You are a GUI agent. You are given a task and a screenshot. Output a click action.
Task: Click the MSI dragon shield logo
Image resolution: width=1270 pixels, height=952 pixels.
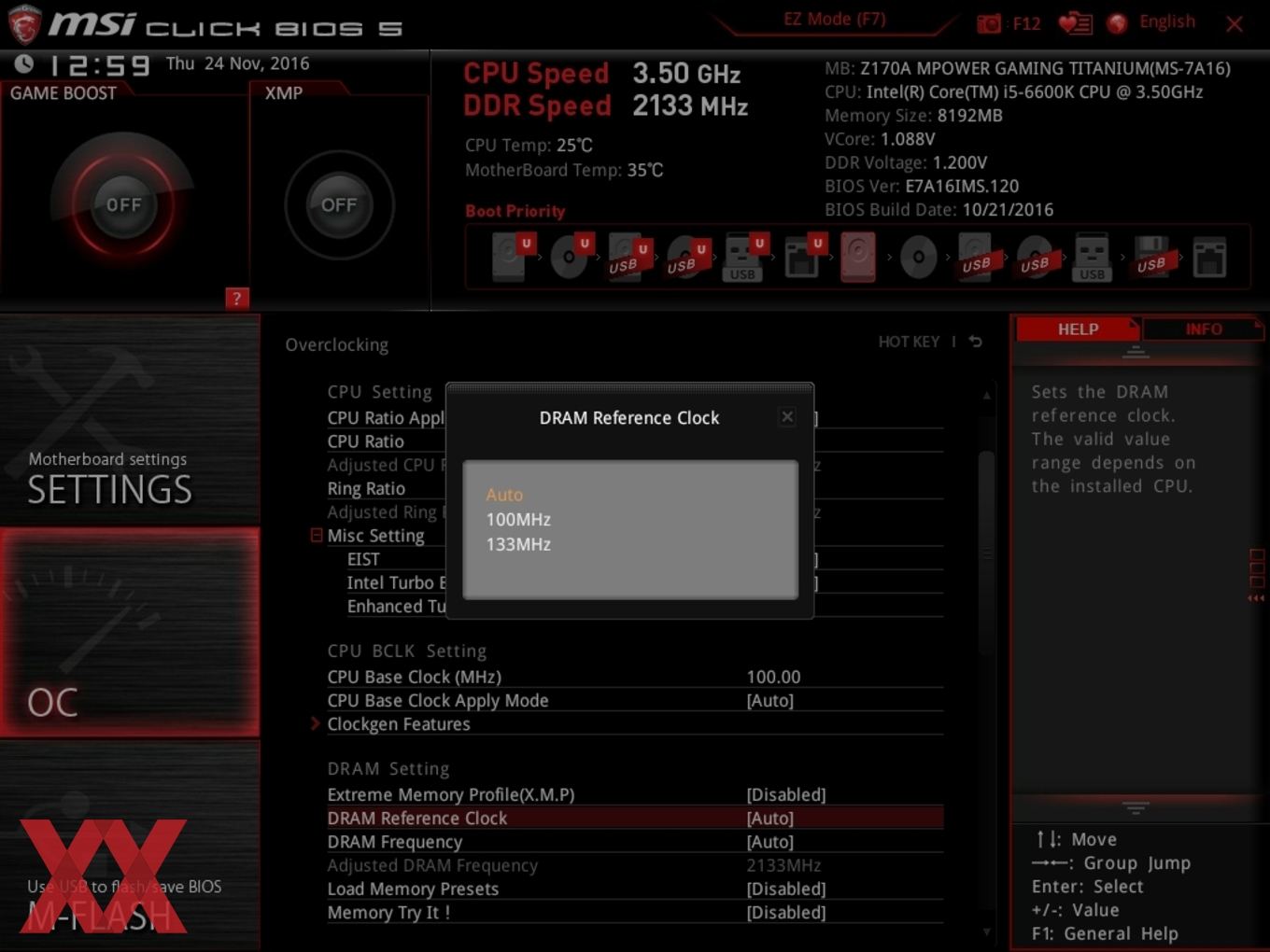click(x=23, y=24)
